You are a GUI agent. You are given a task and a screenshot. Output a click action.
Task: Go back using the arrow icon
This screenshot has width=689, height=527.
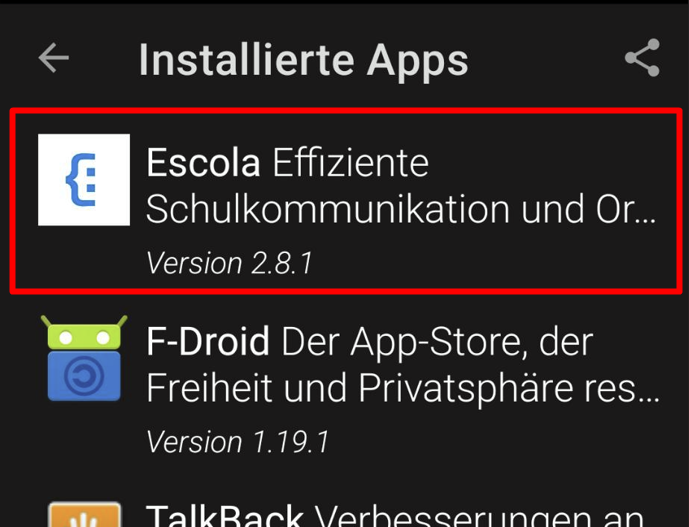(x=54, y=58)
